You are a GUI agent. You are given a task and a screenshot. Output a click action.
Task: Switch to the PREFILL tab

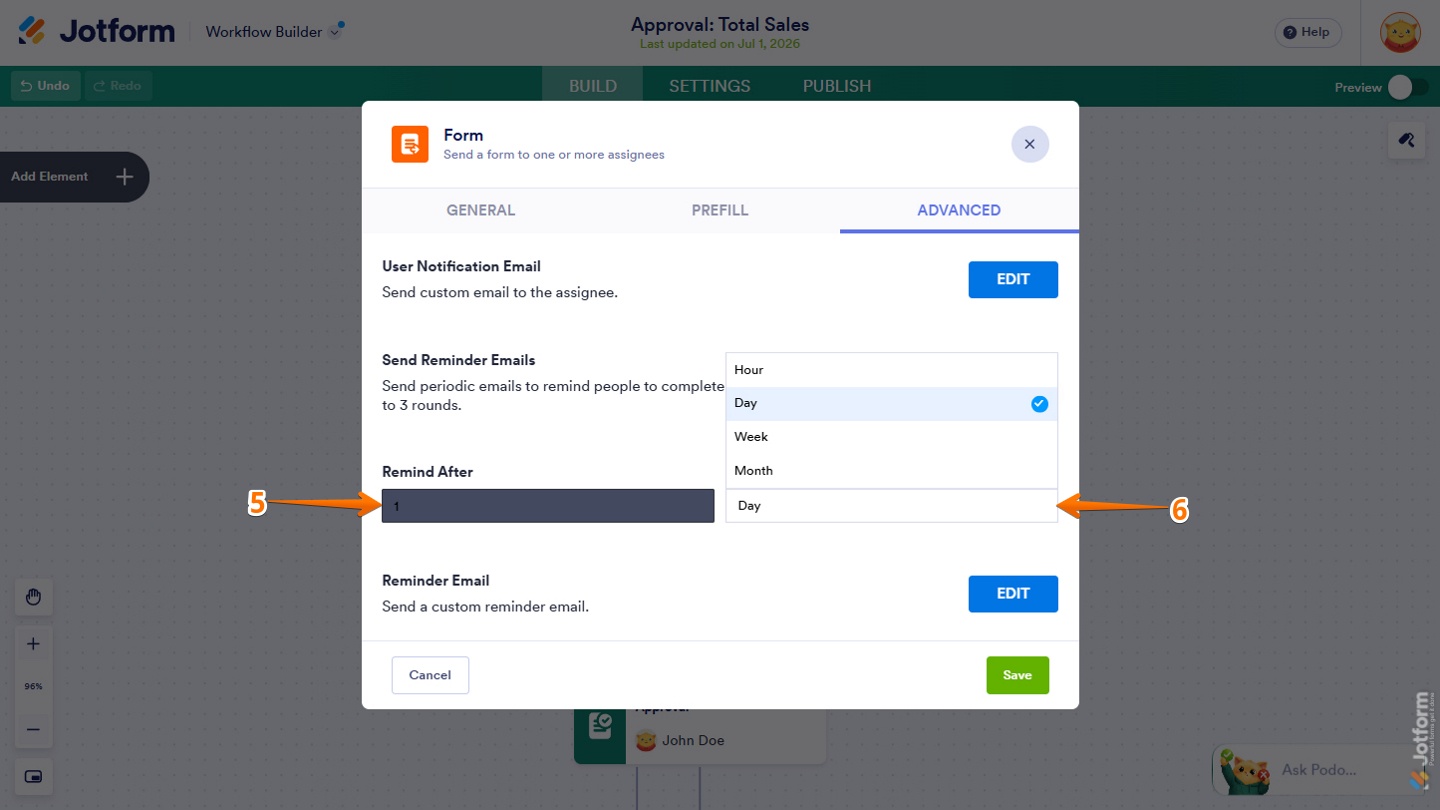[720, 210]
